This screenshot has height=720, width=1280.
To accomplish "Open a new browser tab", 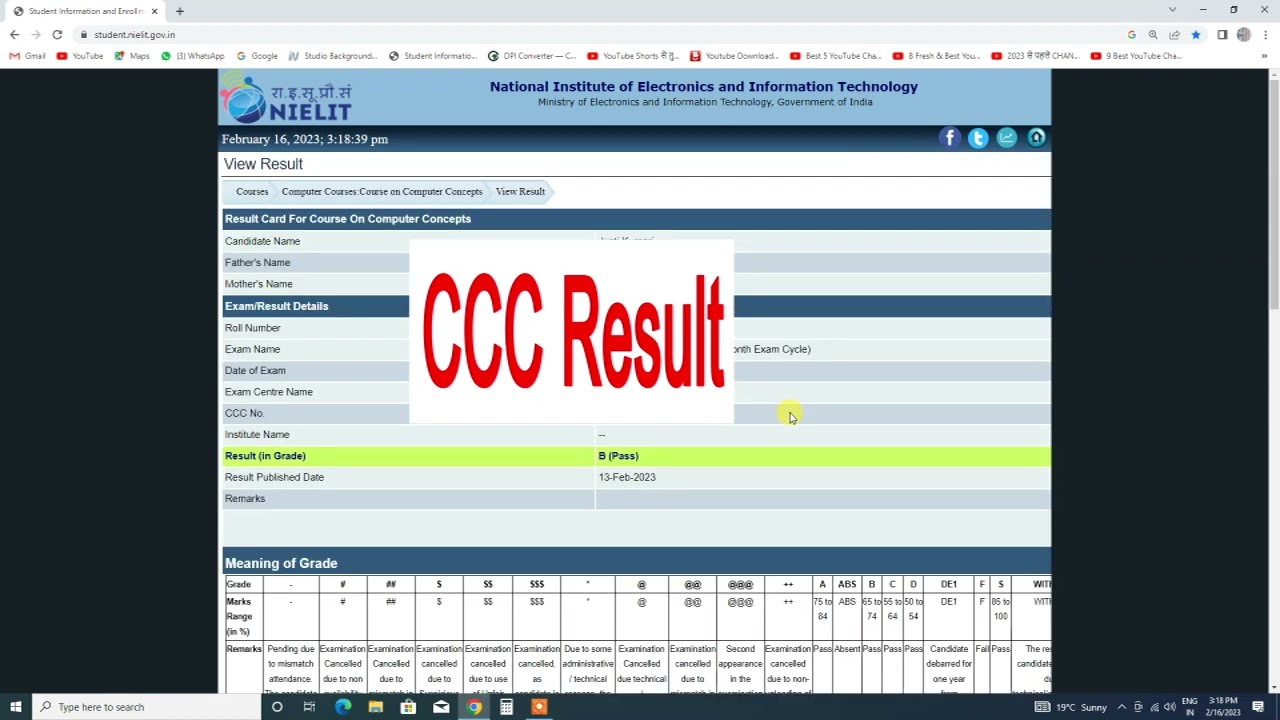I will [x=180, y=11].
